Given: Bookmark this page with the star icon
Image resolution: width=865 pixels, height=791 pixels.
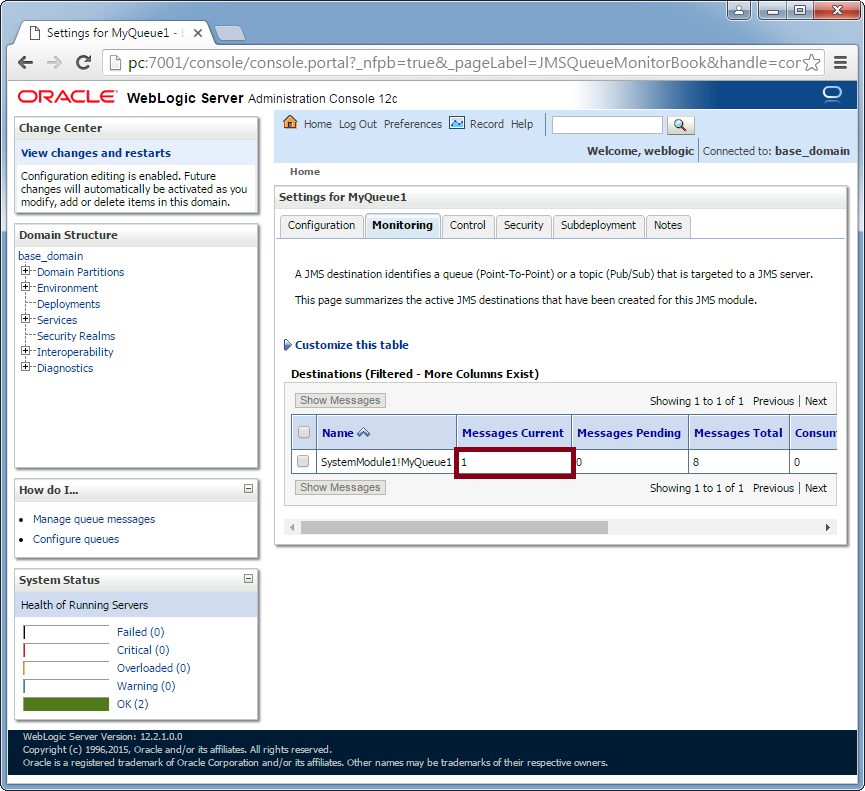Looking at the screenshot, I should 811,63.
